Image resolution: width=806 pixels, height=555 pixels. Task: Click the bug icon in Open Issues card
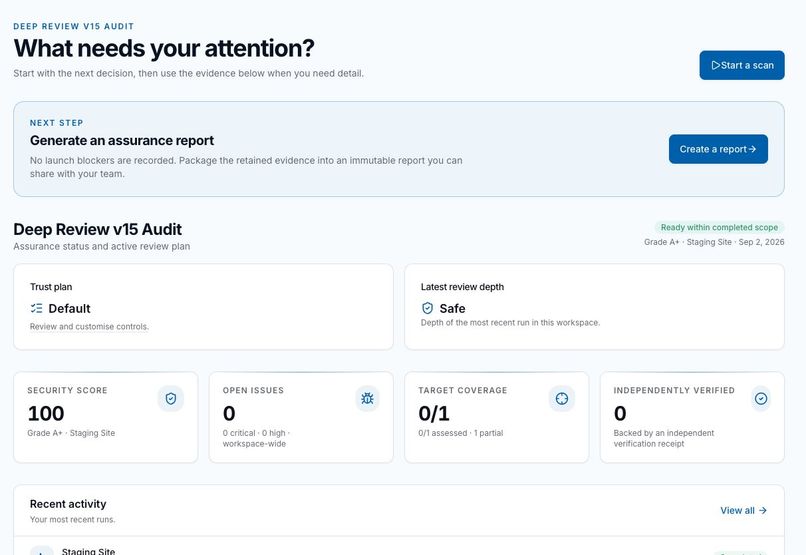[x=367, y=398]
